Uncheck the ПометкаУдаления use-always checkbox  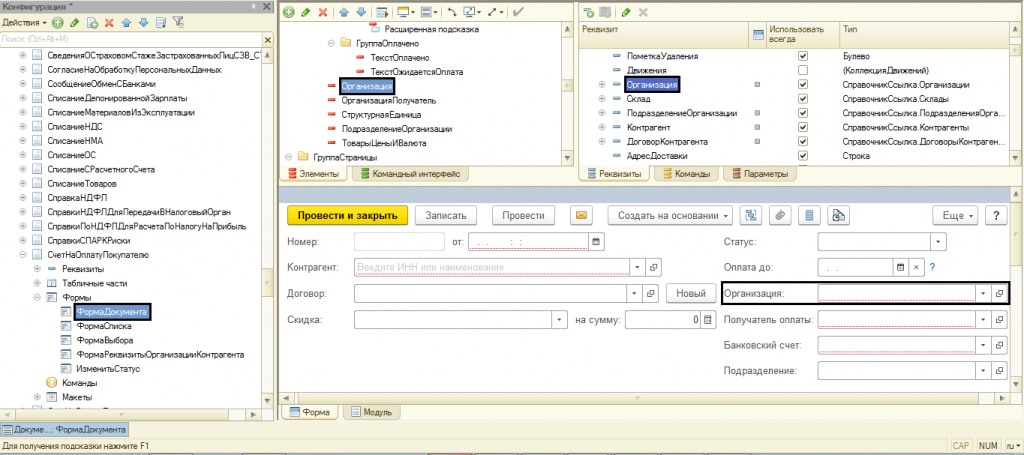click(x=802, y=57)
